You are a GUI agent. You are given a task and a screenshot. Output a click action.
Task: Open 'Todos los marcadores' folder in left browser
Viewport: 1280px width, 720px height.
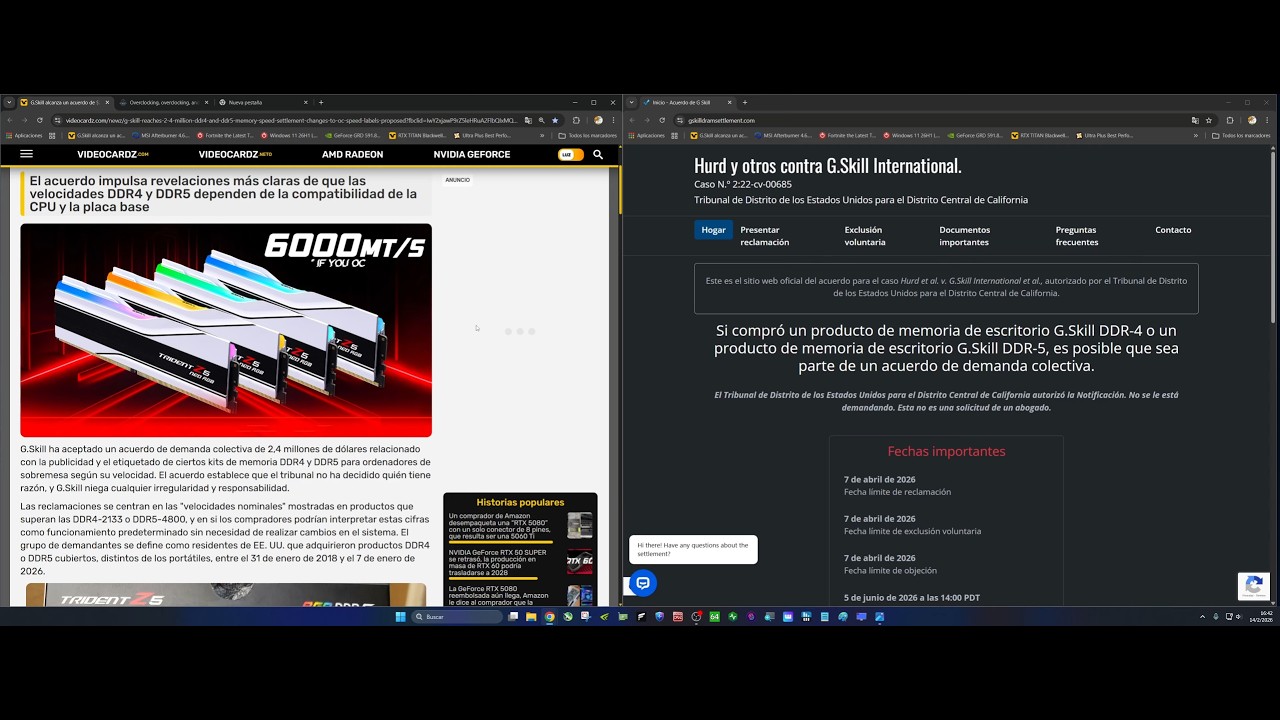pyautogui.click(x=588, y=135)
